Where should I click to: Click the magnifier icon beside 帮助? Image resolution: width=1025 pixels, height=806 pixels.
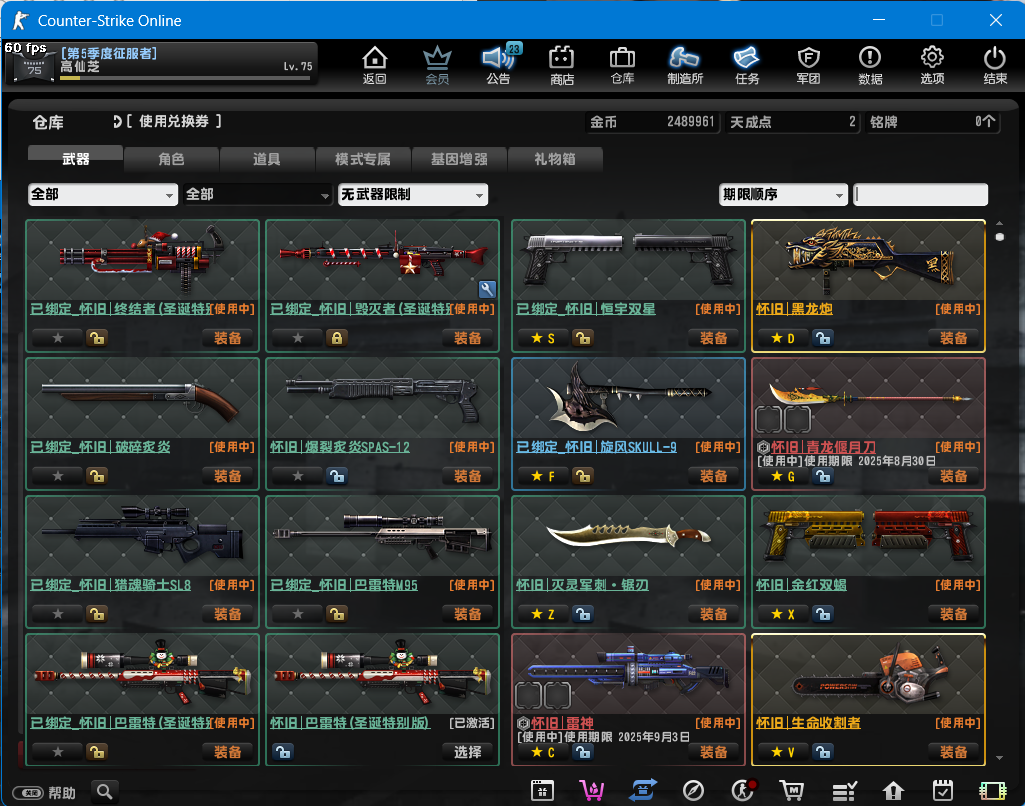point(105,792)
